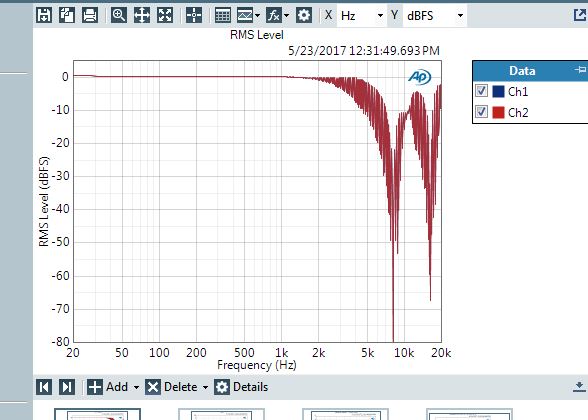Open the Details settings button
Image resolution: width=588 pixels, height=420 pixels.
coord(241,387)
